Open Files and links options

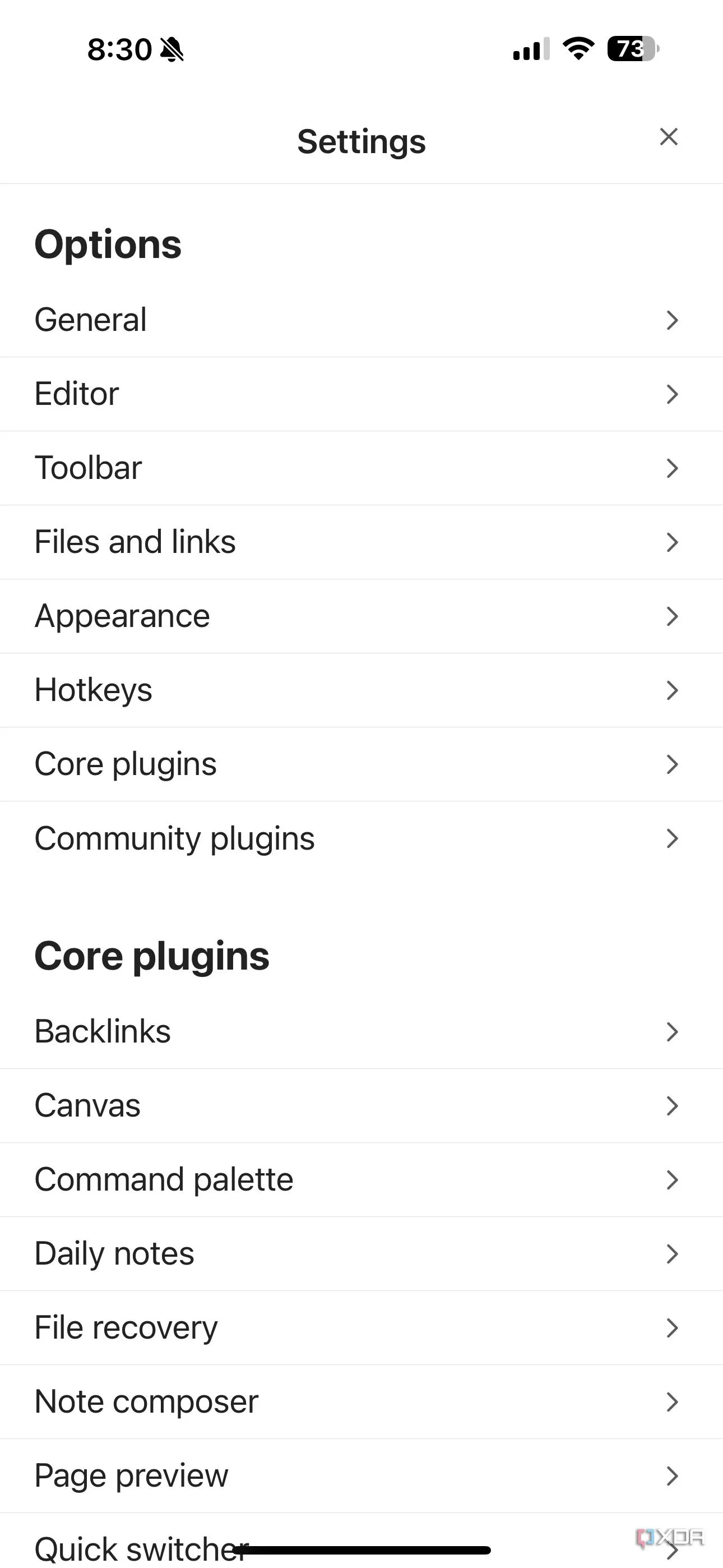(x=135, y=542)
